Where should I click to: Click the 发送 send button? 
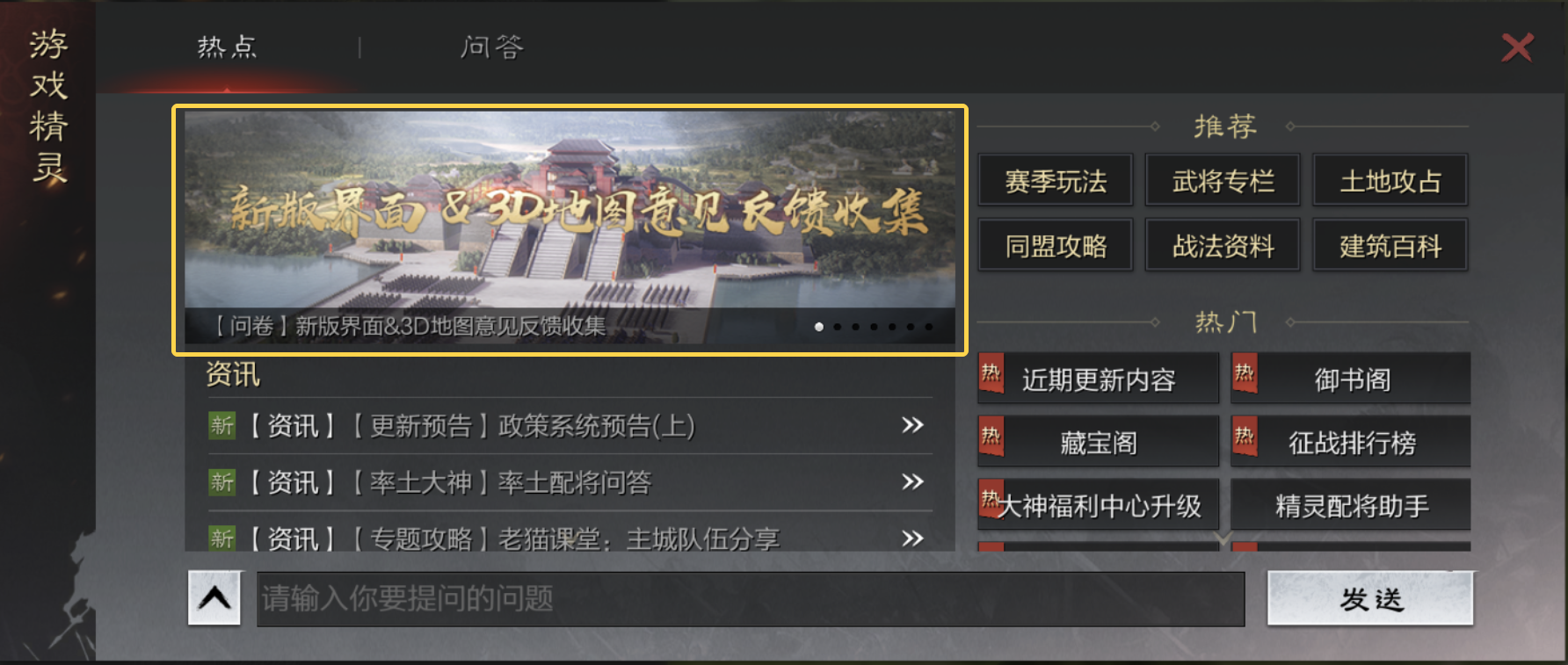tap(1370, 598)
